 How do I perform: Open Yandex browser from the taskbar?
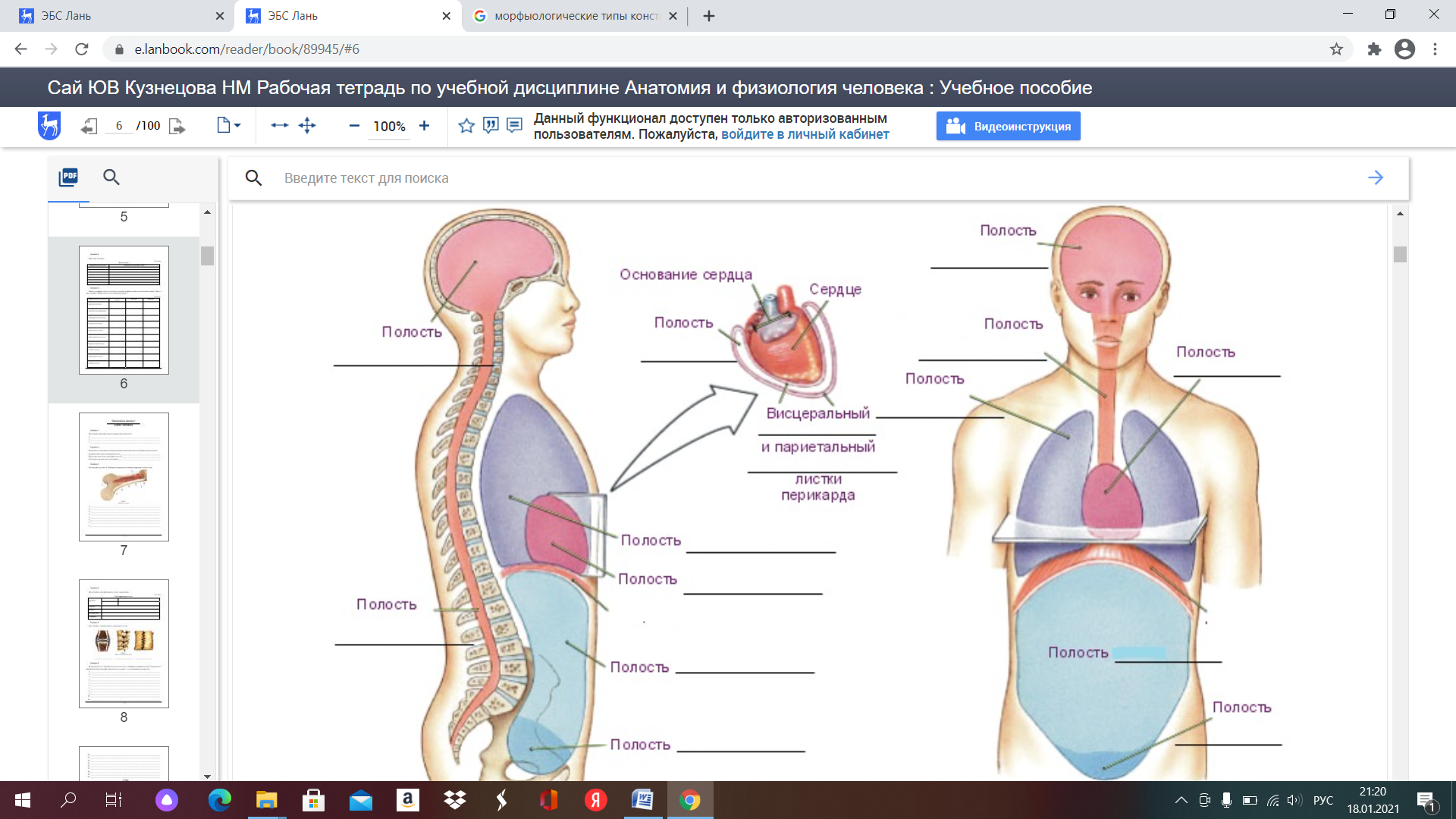pyautogui.click(x=596, y=800)
